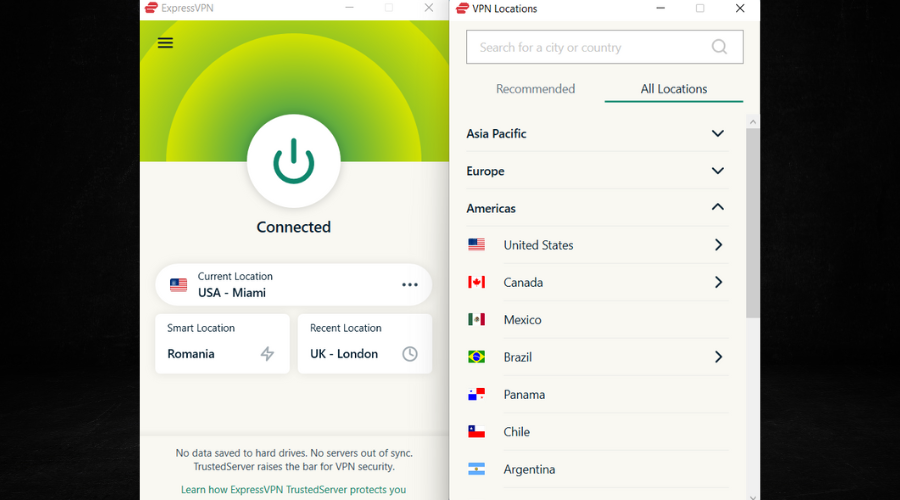Screen dimensions: 900x500
Task: Expand the Europe region
Action: 597,171
